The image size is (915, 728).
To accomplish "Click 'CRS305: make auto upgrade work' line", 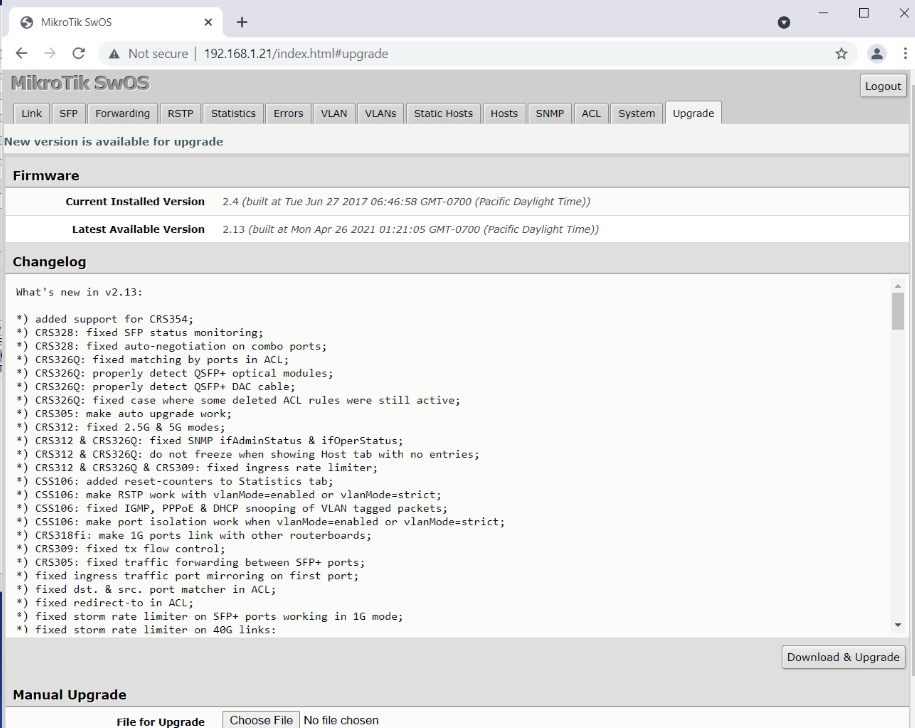I will pos(124,414).
